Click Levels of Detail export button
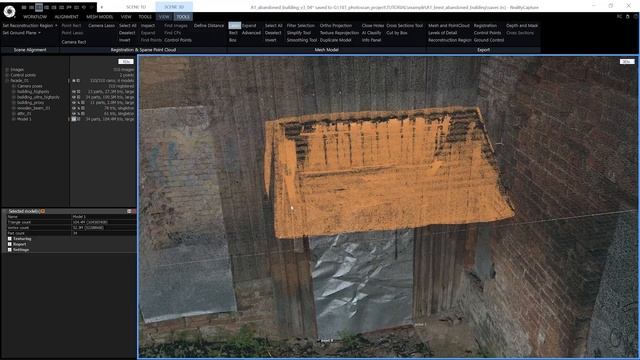This screenshot has width=640, height=360. pos(442,33)
